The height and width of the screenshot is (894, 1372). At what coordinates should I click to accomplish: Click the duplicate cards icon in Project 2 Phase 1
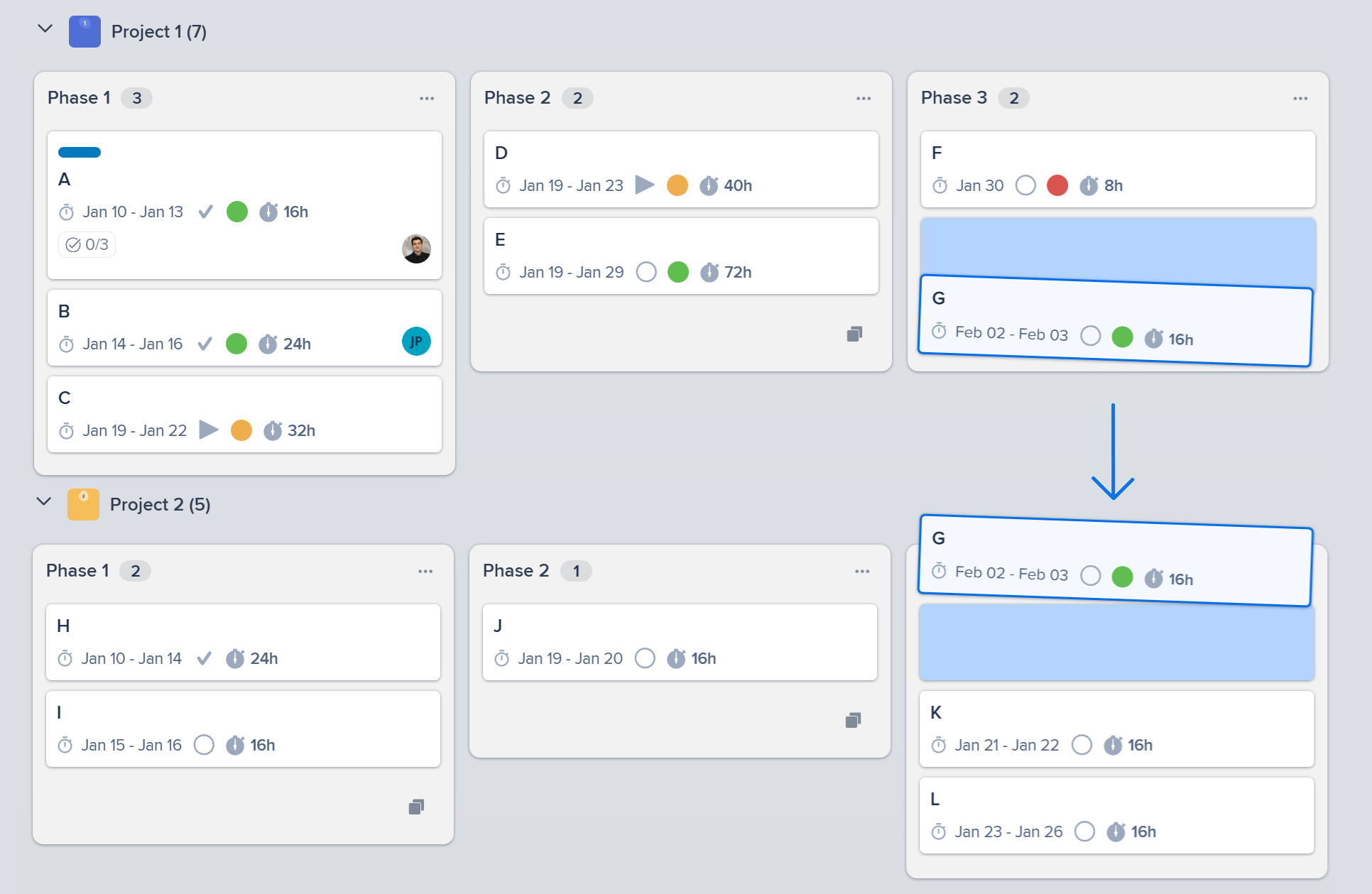pyautogui.click(x=415, y=807)
